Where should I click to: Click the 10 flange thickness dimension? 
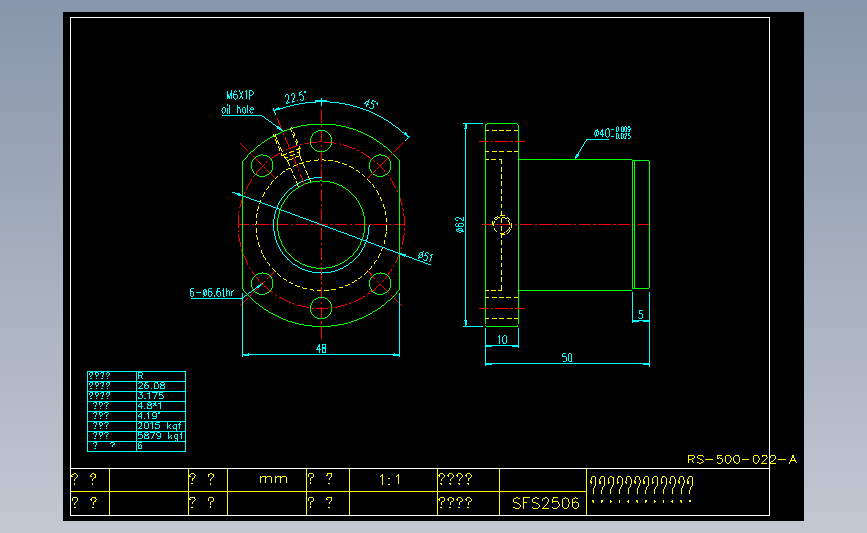click(x=502, y=339)
